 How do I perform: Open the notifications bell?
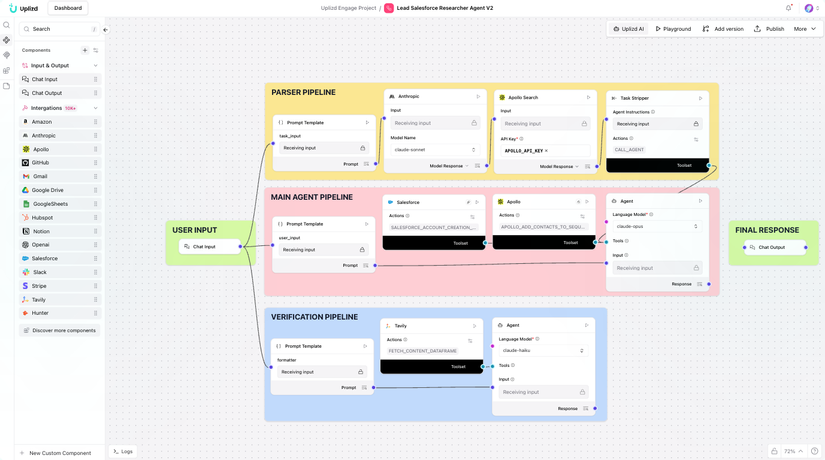pos(788,8)
